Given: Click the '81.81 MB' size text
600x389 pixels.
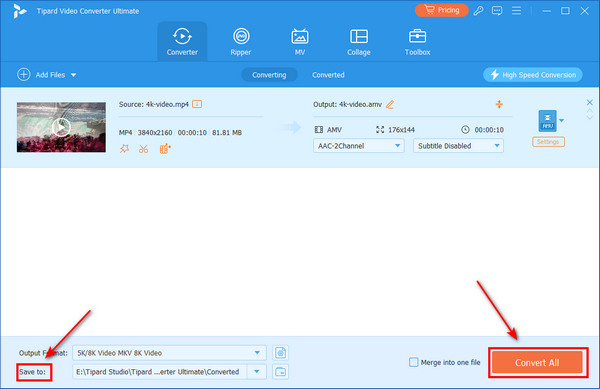Looking at the screenshot, I should click(227, 132).
